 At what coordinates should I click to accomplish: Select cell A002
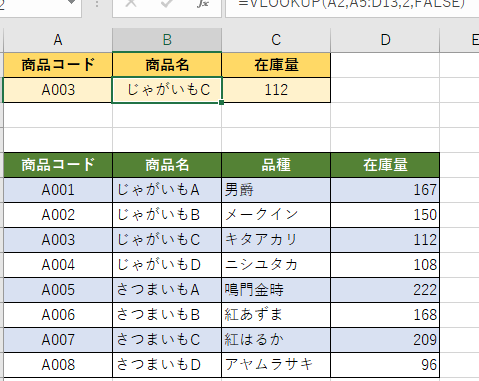coord(58,215)
